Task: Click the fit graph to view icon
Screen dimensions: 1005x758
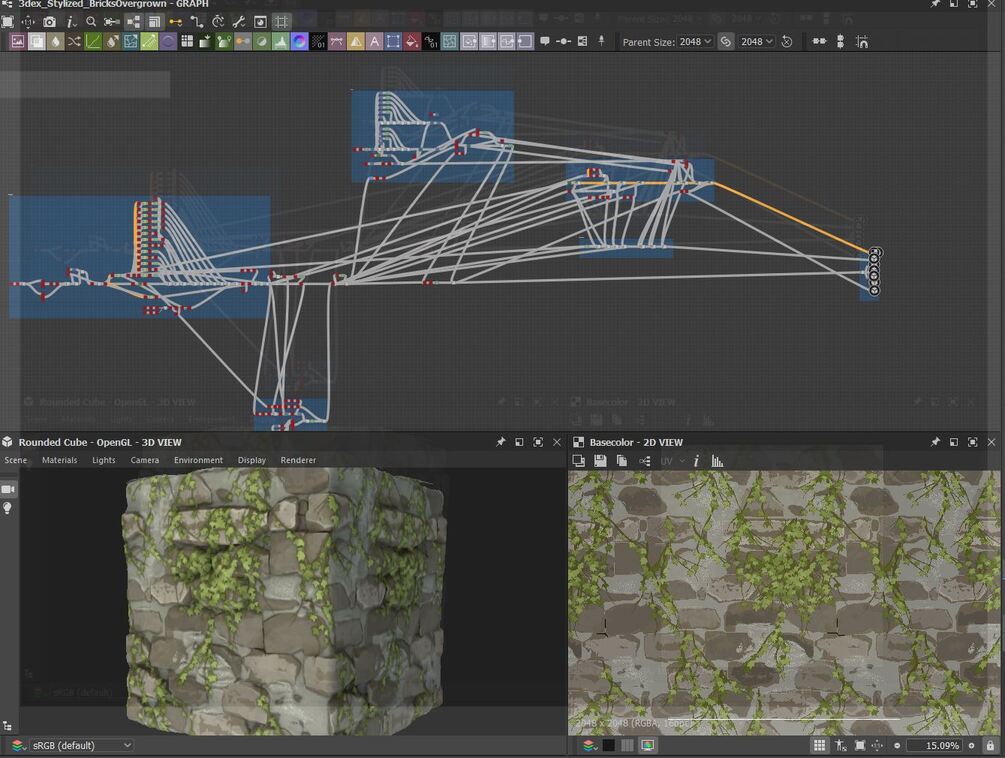Action: 8,22
